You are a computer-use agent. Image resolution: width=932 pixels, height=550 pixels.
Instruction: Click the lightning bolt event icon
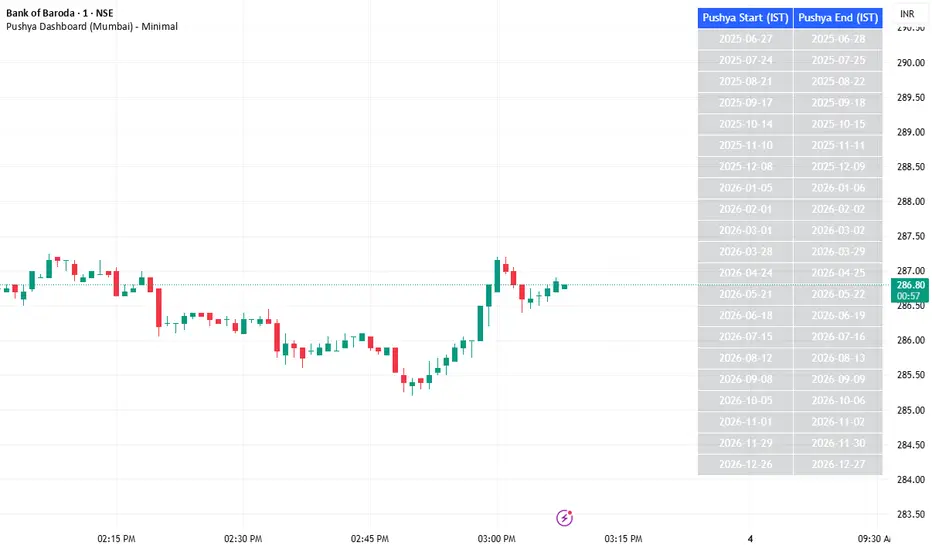coord(565,517)
